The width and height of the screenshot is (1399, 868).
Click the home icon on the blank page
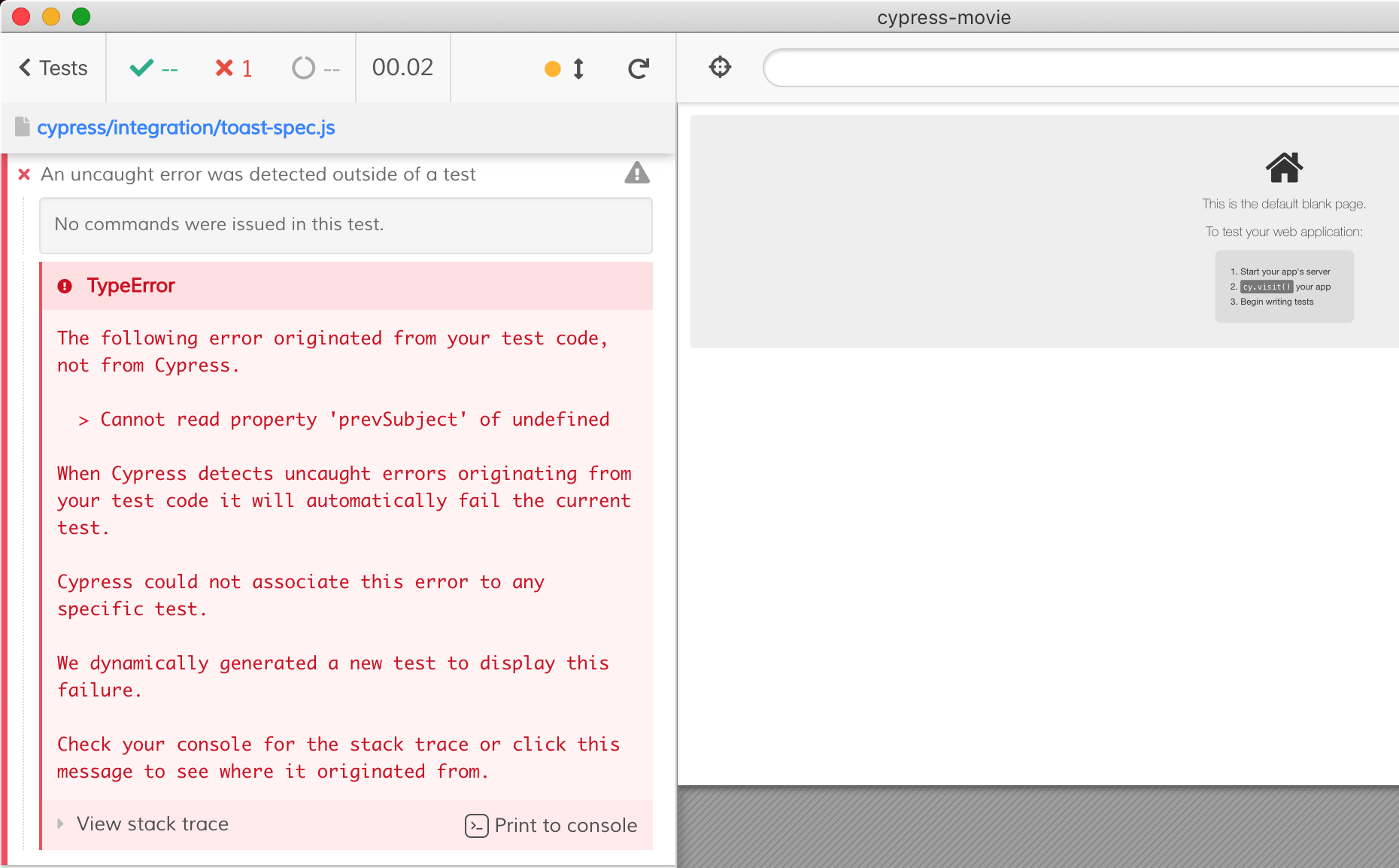coord(1284,167)
